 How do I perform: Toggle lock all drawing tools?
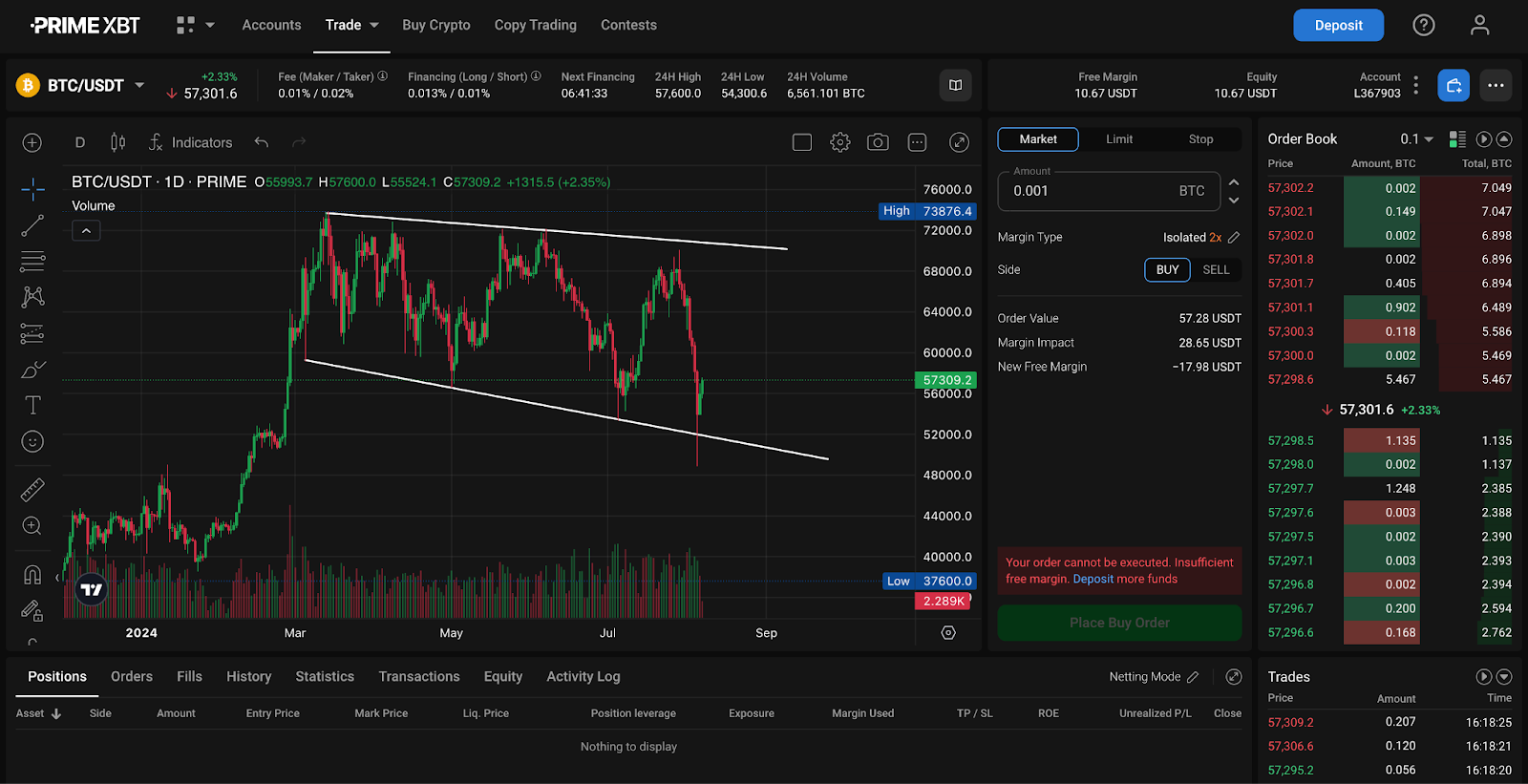click(x=32, y=610)
